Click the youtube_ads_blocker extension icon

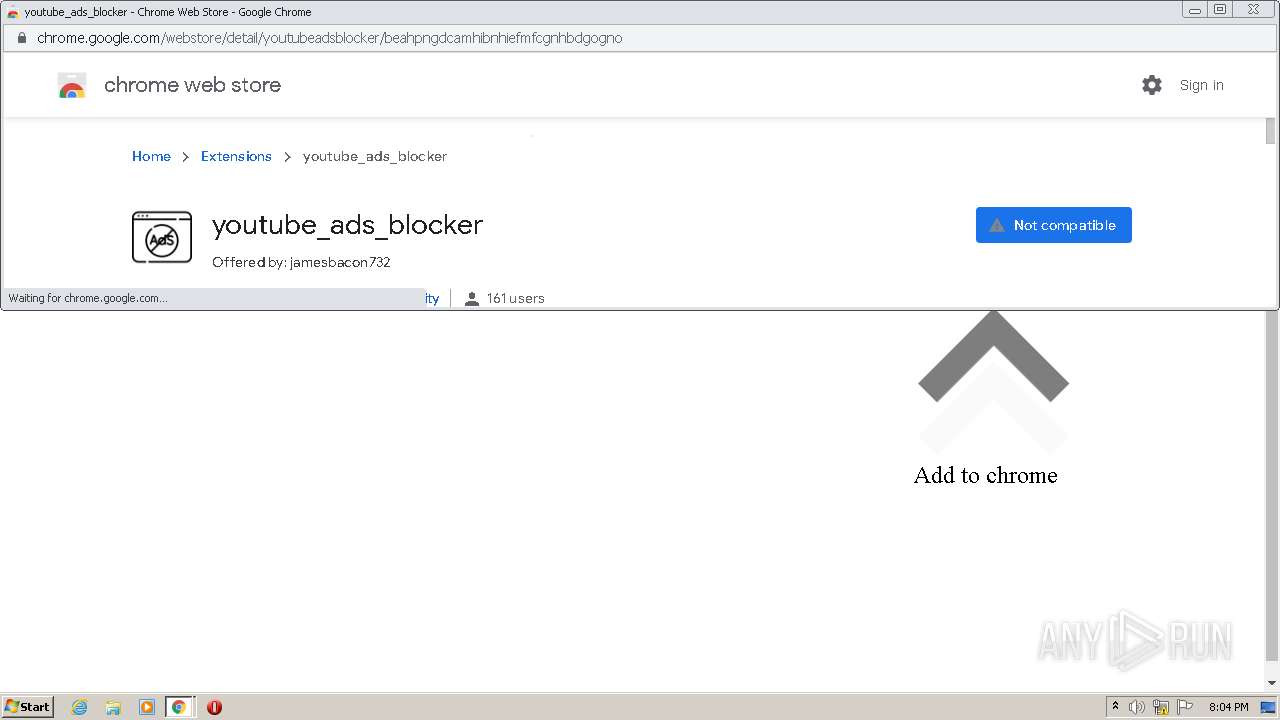tap(162, 237)
